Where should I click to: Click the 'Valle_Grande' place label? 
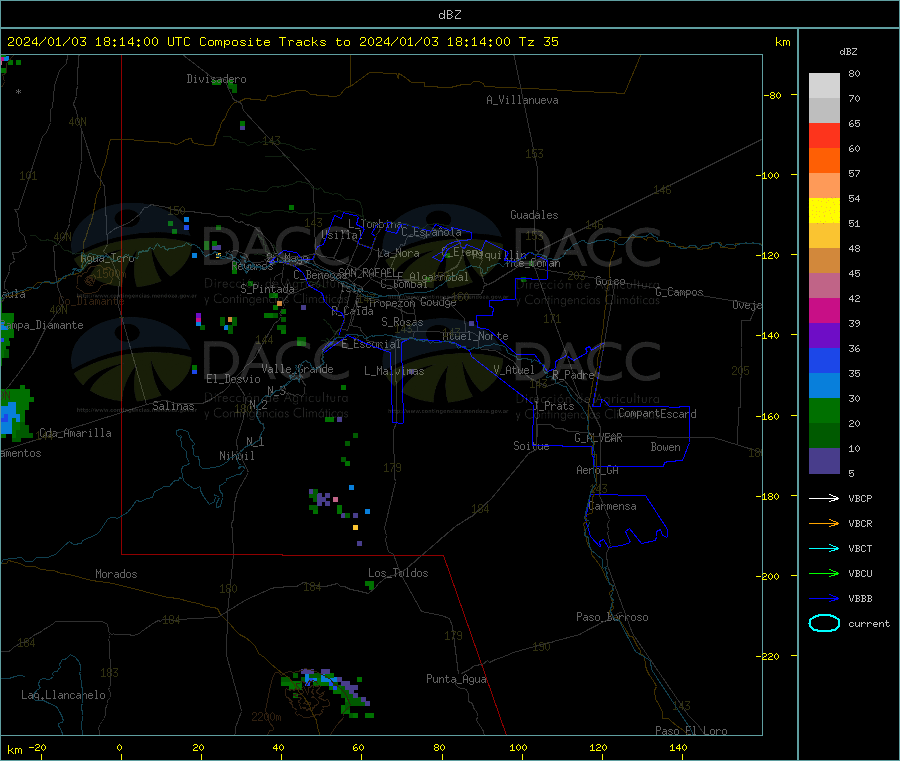tap(297, 369)
